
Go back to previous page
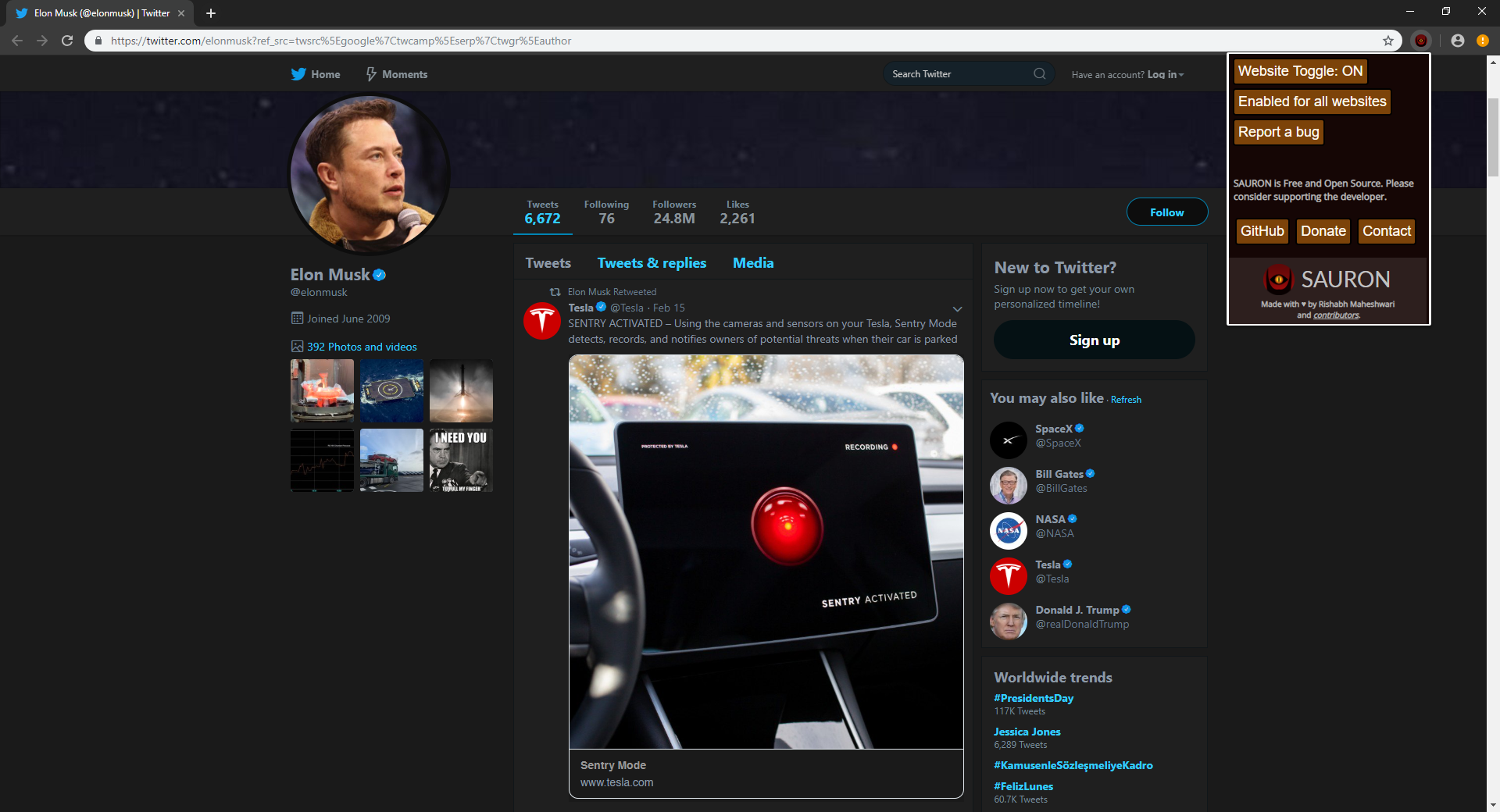point(17,41)
